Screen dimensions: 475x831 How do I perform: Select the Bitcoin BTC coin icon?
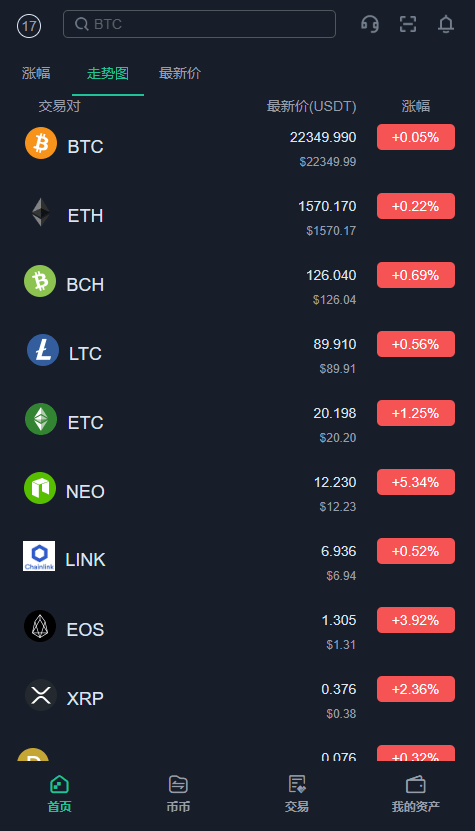coord(41,143)
